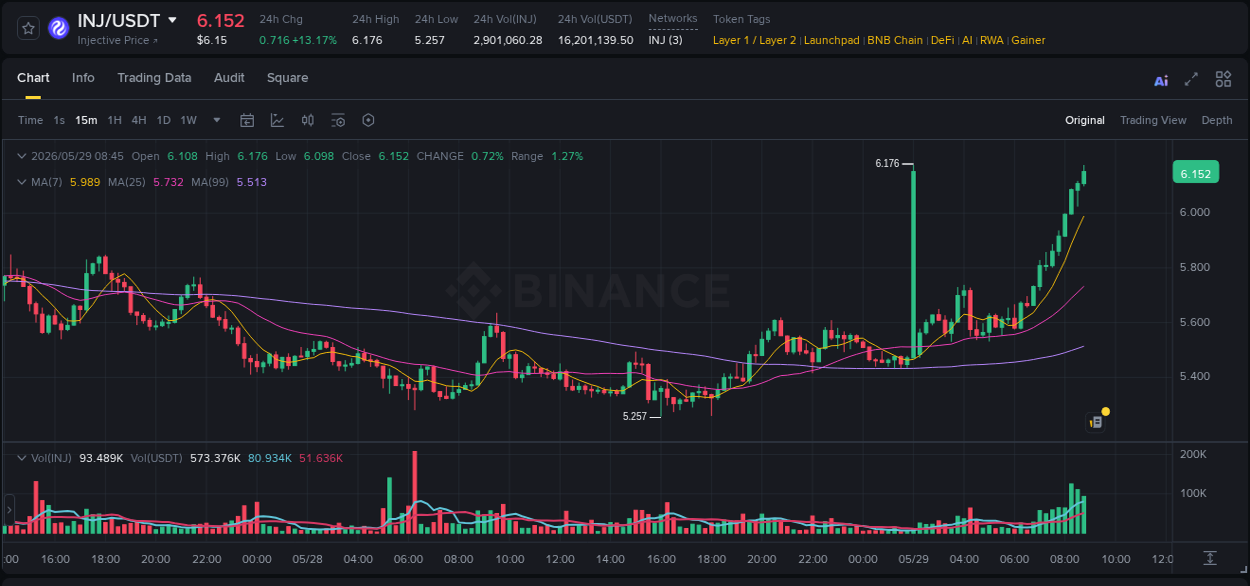Select the 15m interval

[x=86, y=120]
